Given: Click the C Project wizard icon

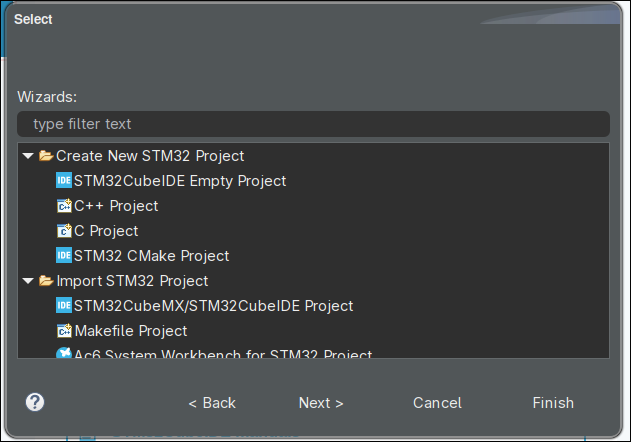Looking at the screenshot, I should click(x=64, y=231).
